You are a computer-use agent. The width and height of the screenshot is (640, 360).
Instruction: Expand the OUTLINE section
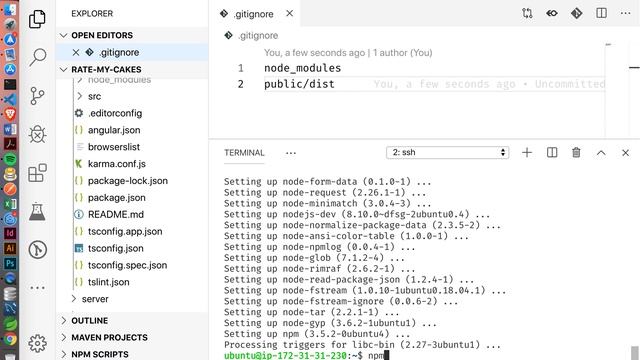point(89,321)
